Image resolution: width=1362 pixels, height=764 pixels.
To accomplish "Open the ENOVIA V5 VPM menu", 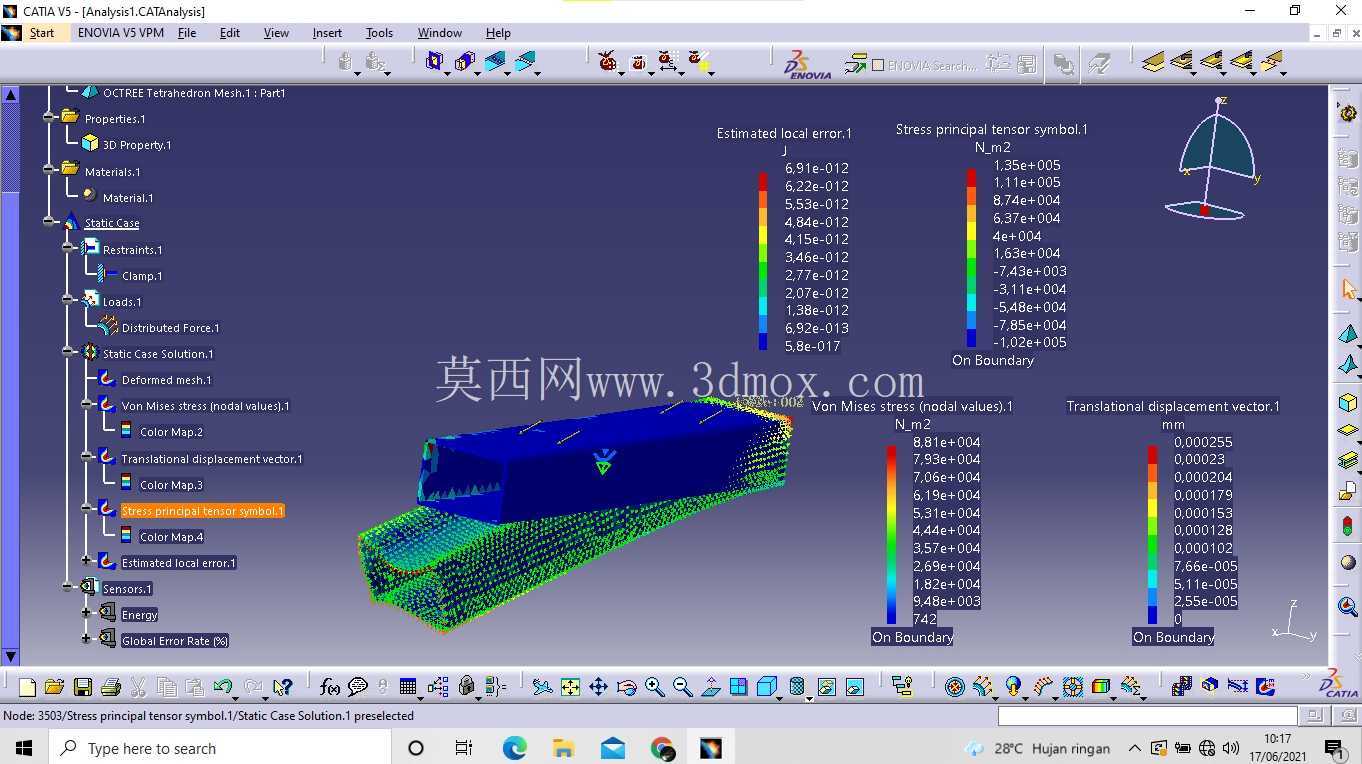I will click(x=120, y=33).
